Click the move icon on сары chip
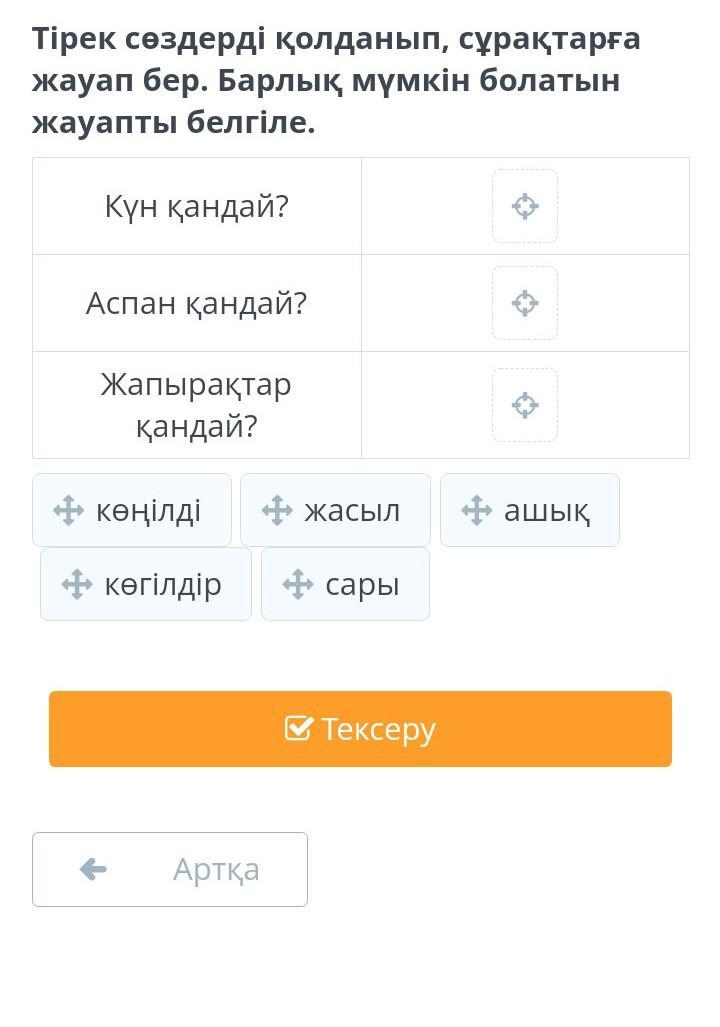The image size is (720, 1027). (x=298, y=584)
